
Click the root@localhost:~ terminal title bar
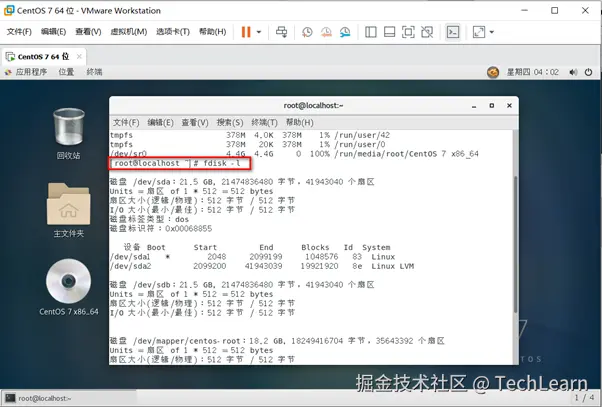click(314, 106)
